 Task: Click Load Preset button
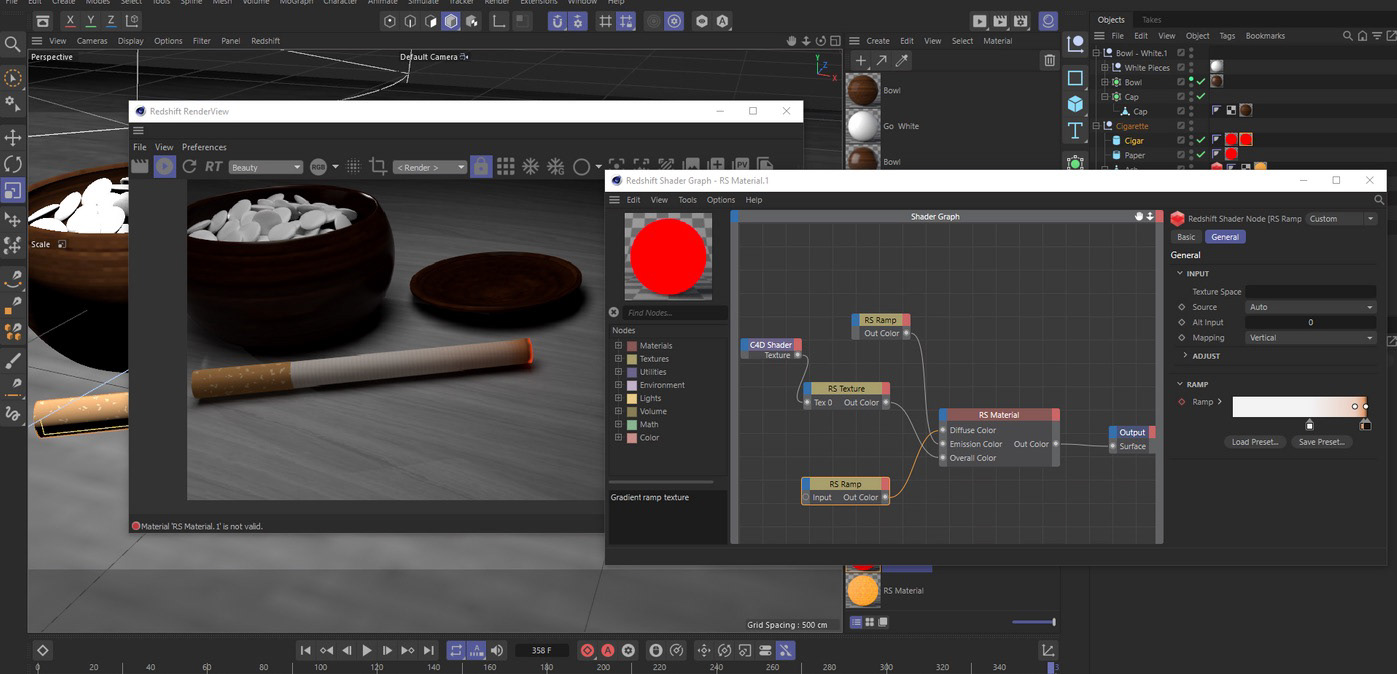tap(1255, 442)
